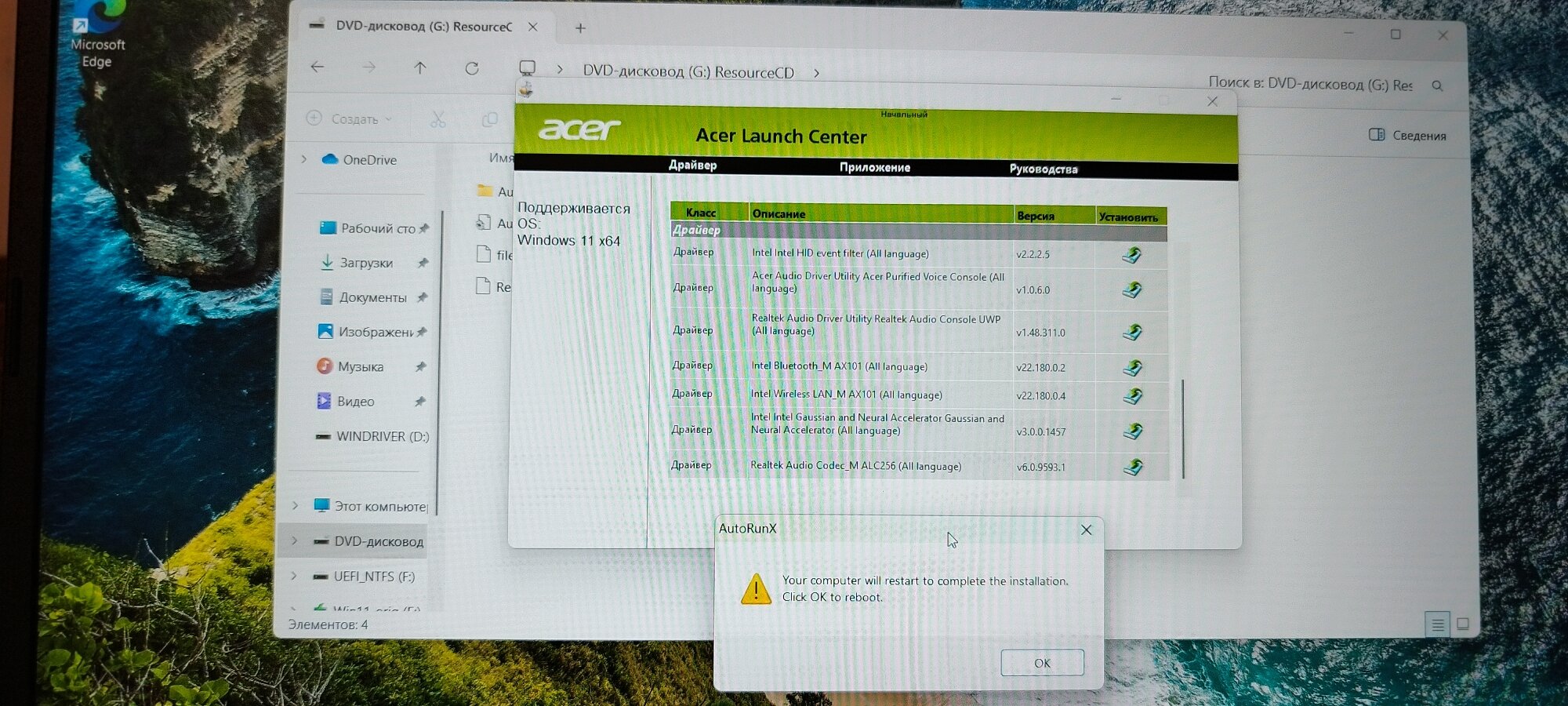The image size is (1568, 706).
Task: Open Музыка in navigation pane
Action: click(350, 366)
